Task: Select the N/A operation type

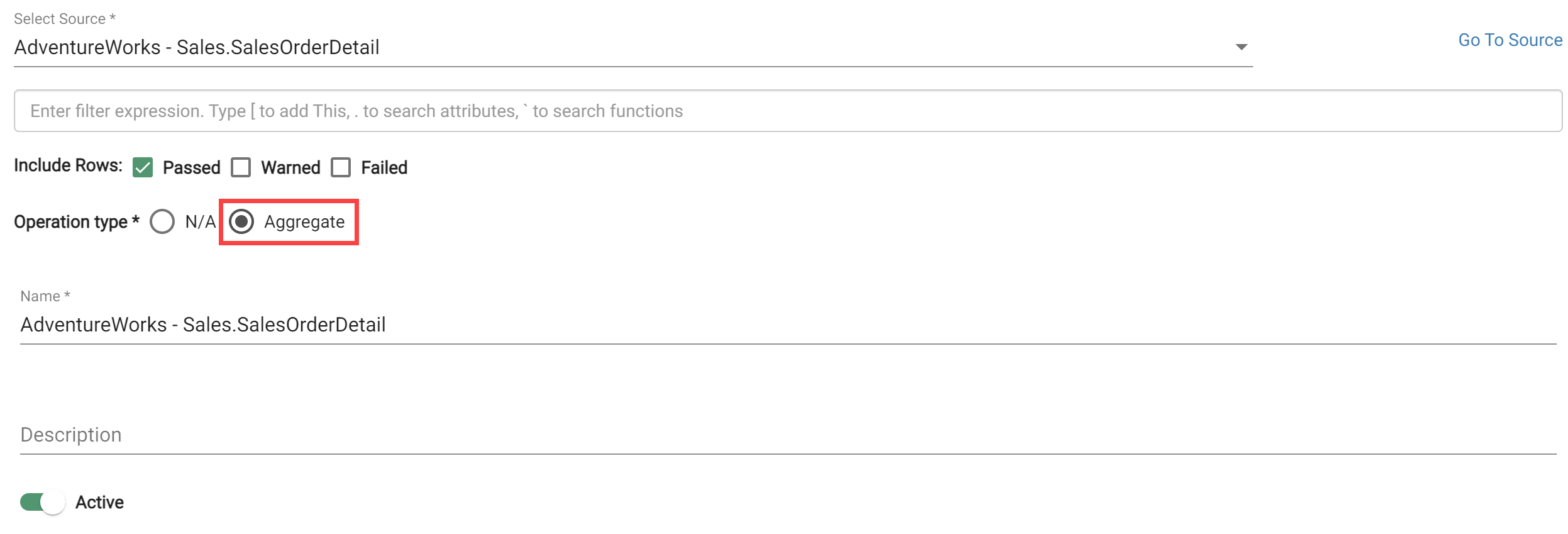Action: point(163,221)
